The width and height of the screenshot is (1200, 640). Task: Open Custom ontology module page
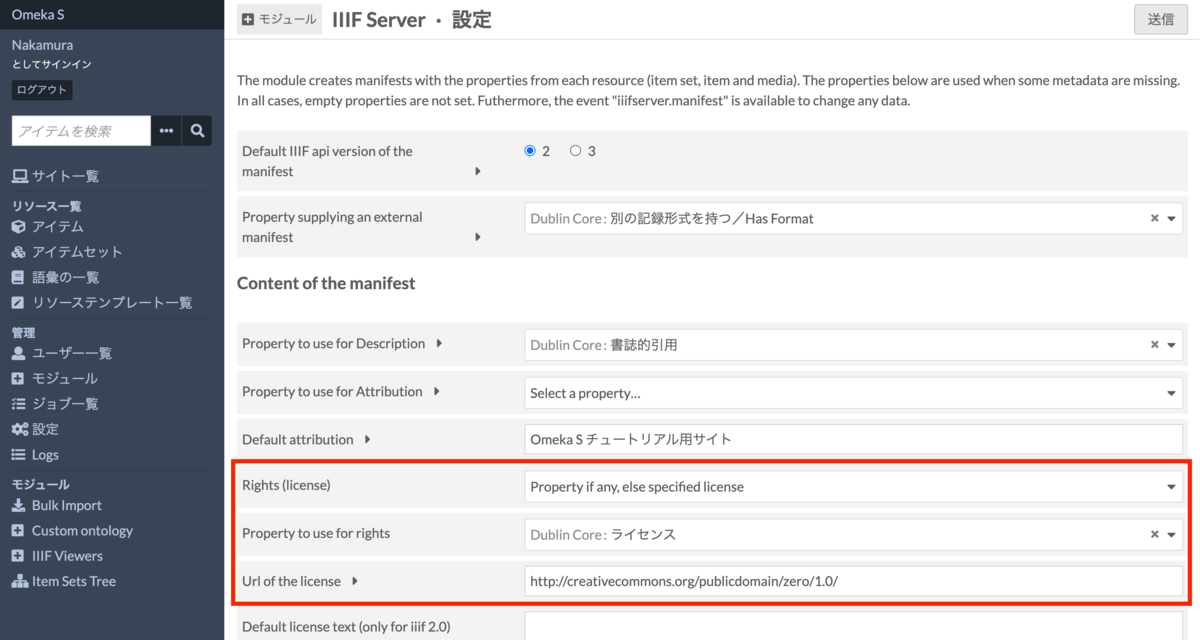click(82, 530)
